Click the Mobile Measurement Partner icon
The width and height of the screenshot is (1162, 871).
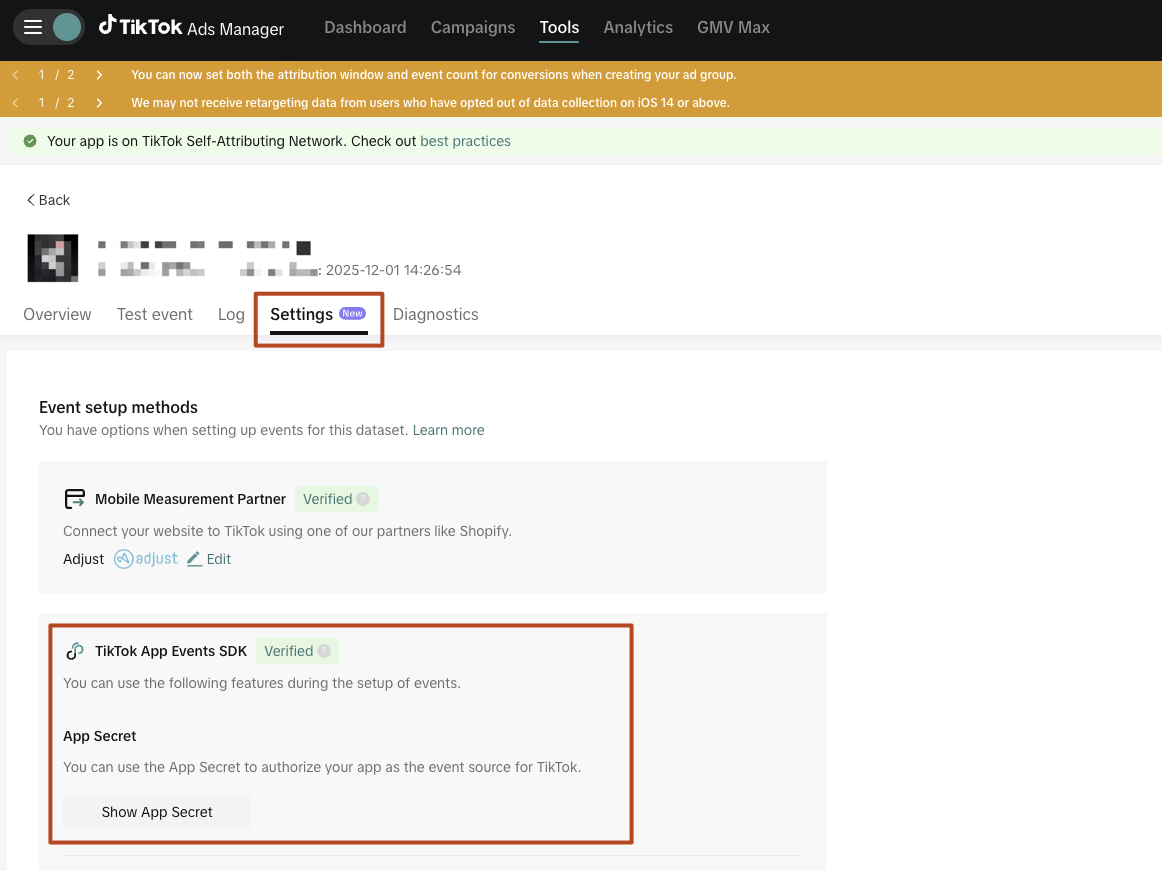(x=75, y=499)
